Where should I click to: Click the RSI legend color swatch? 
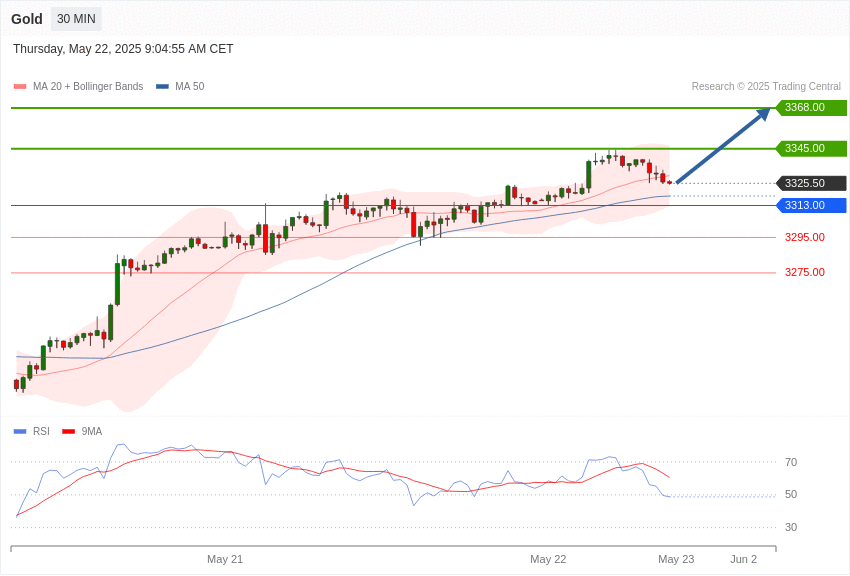click(x=20, y=431)
